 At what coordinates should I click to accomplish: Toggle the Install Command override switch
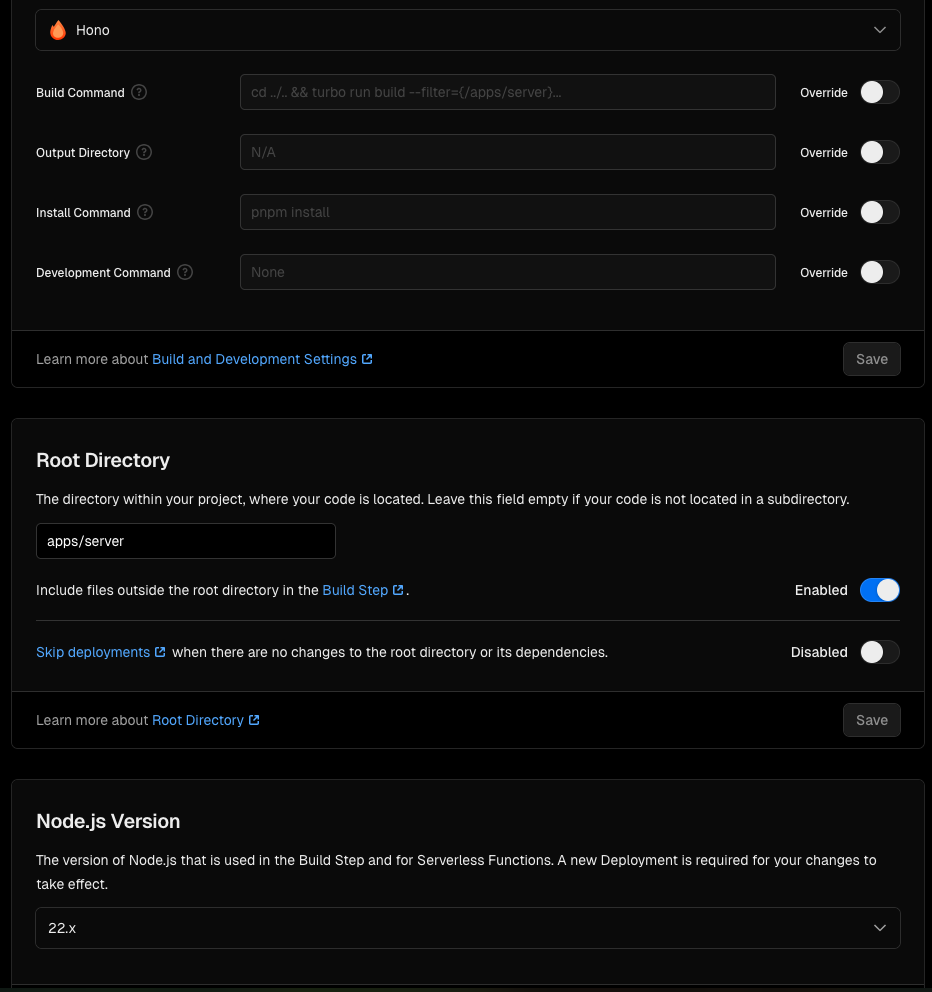879,213
